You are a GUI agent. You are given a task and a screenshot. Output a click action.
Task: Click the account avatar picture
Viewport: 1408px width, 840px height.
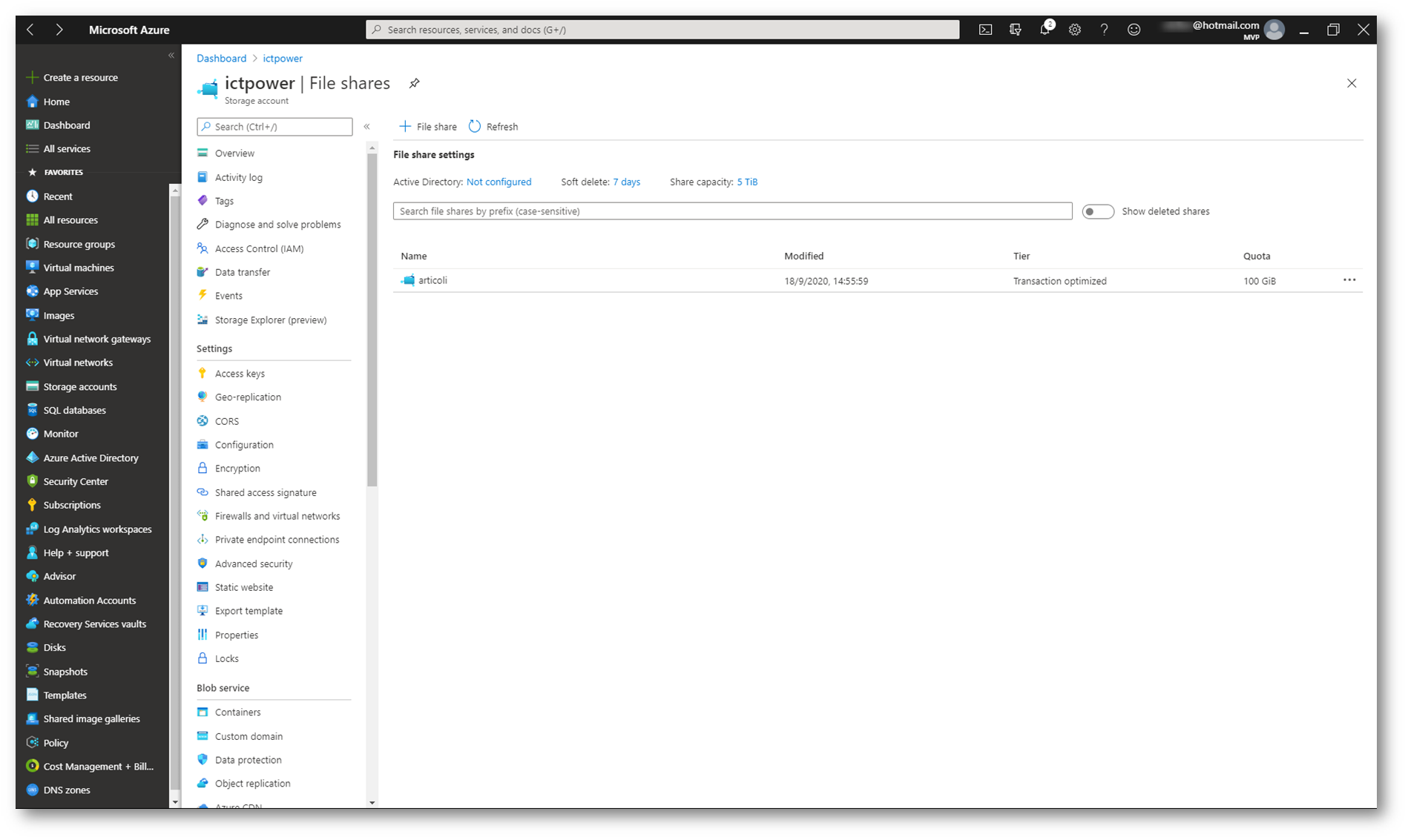[1274, 30]
